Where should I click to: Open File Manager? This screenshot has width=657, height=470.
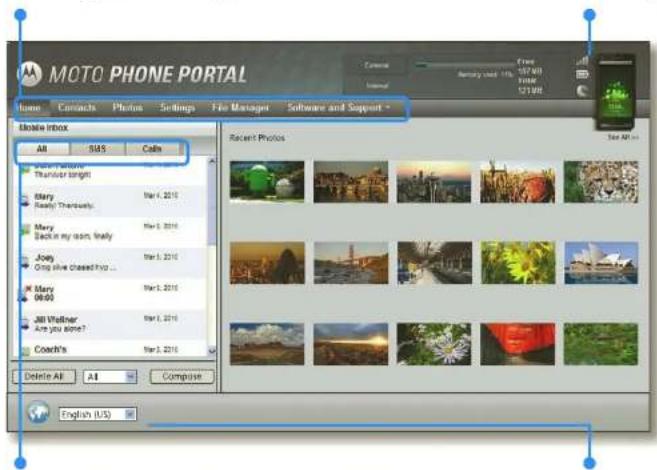point(240,108)
